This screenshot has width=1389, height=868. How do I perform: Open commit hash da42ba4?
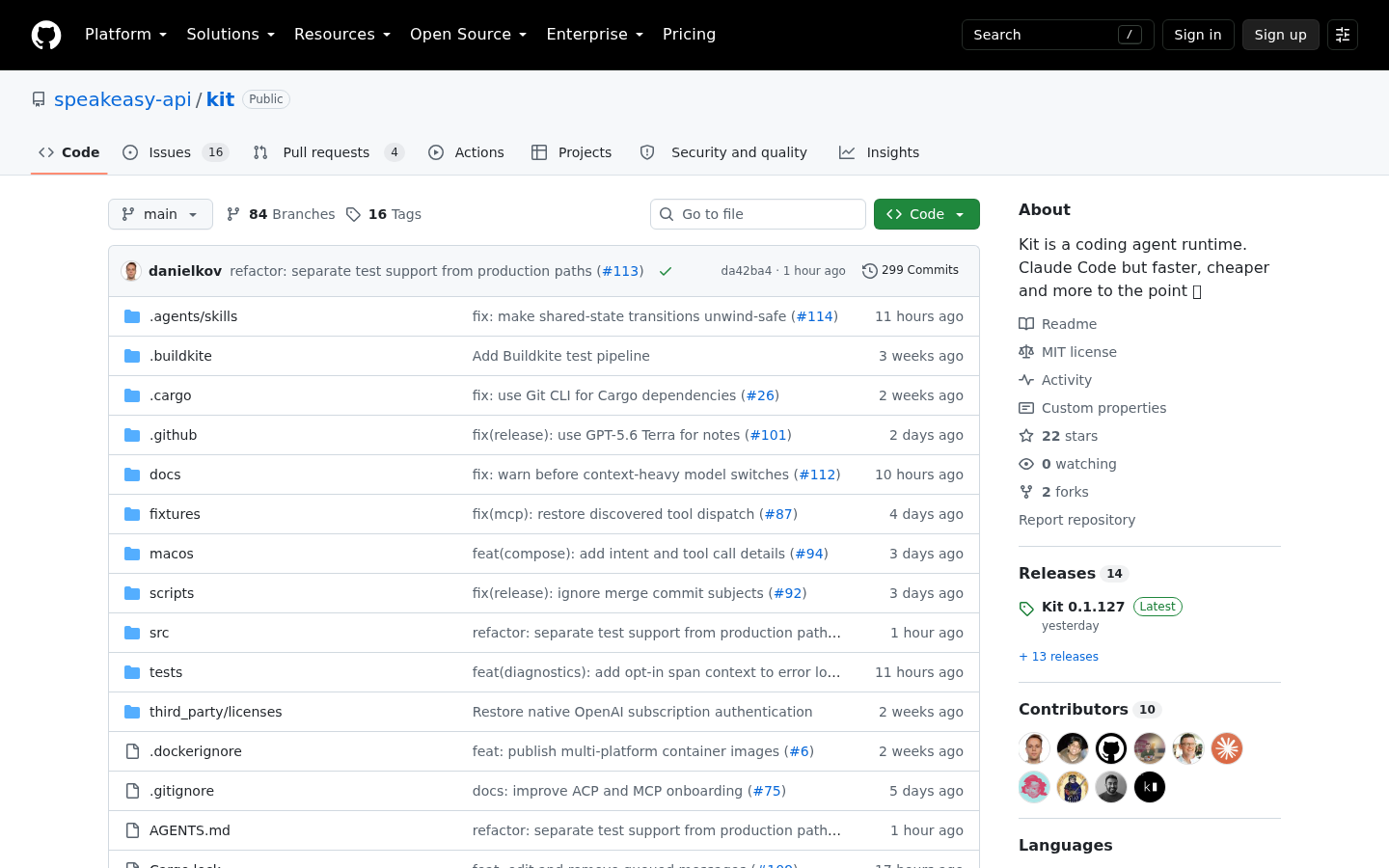pos(747,271)
